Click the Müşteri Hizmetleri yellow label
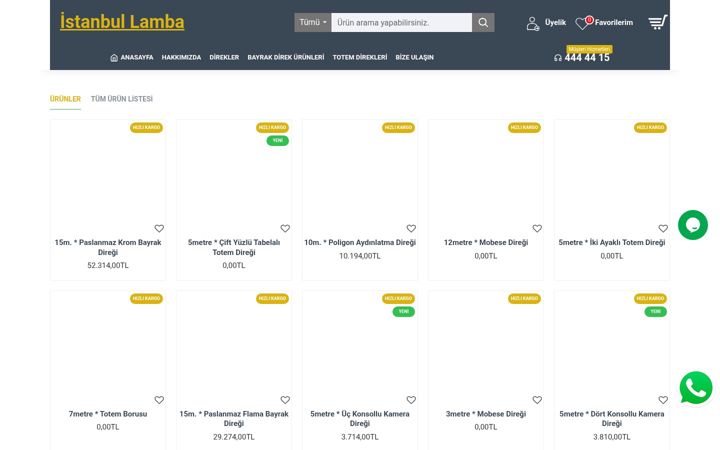The height and width of the screenshot is (450, 720). (589, 49)
